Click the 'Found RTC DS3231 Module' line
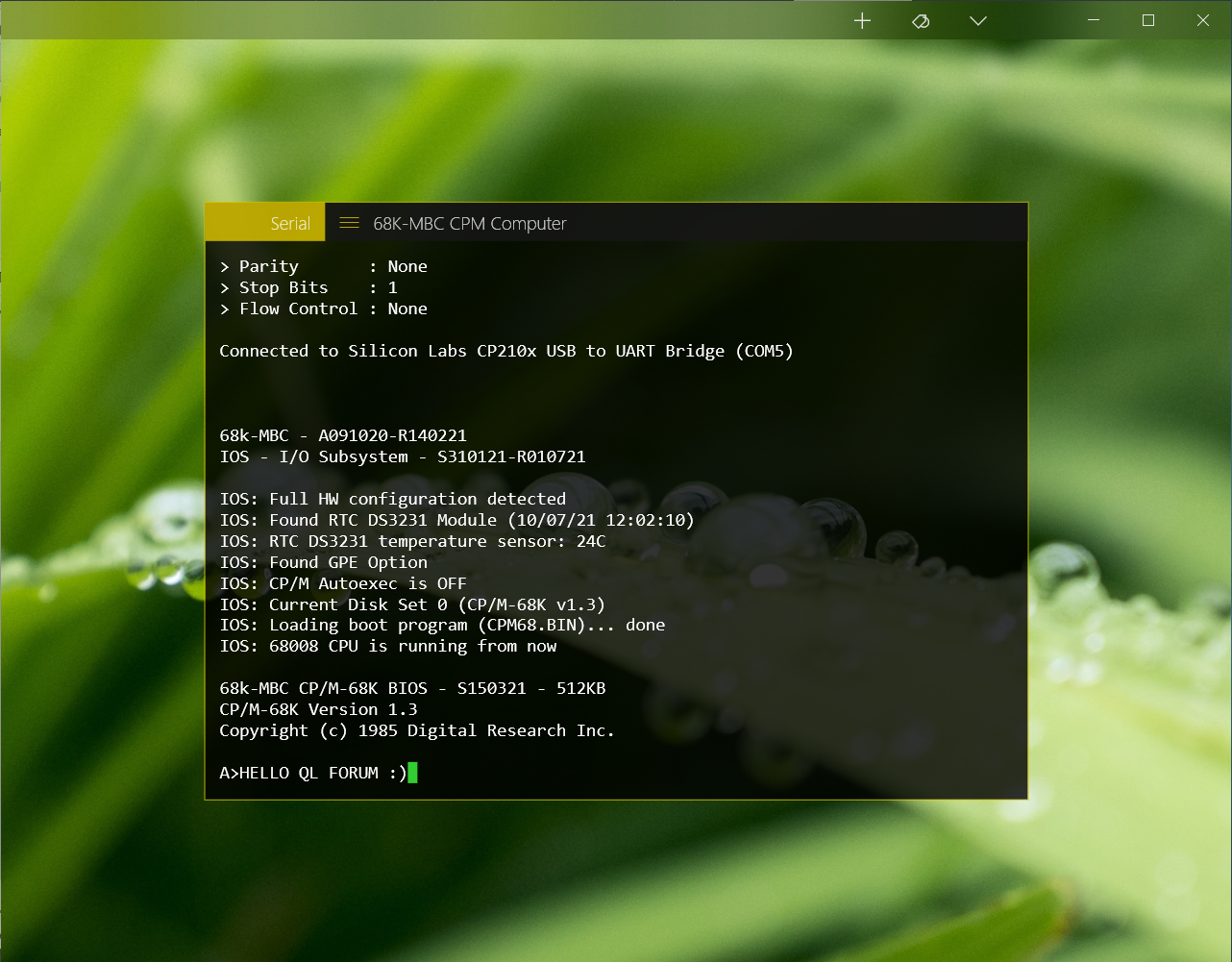 456,520
